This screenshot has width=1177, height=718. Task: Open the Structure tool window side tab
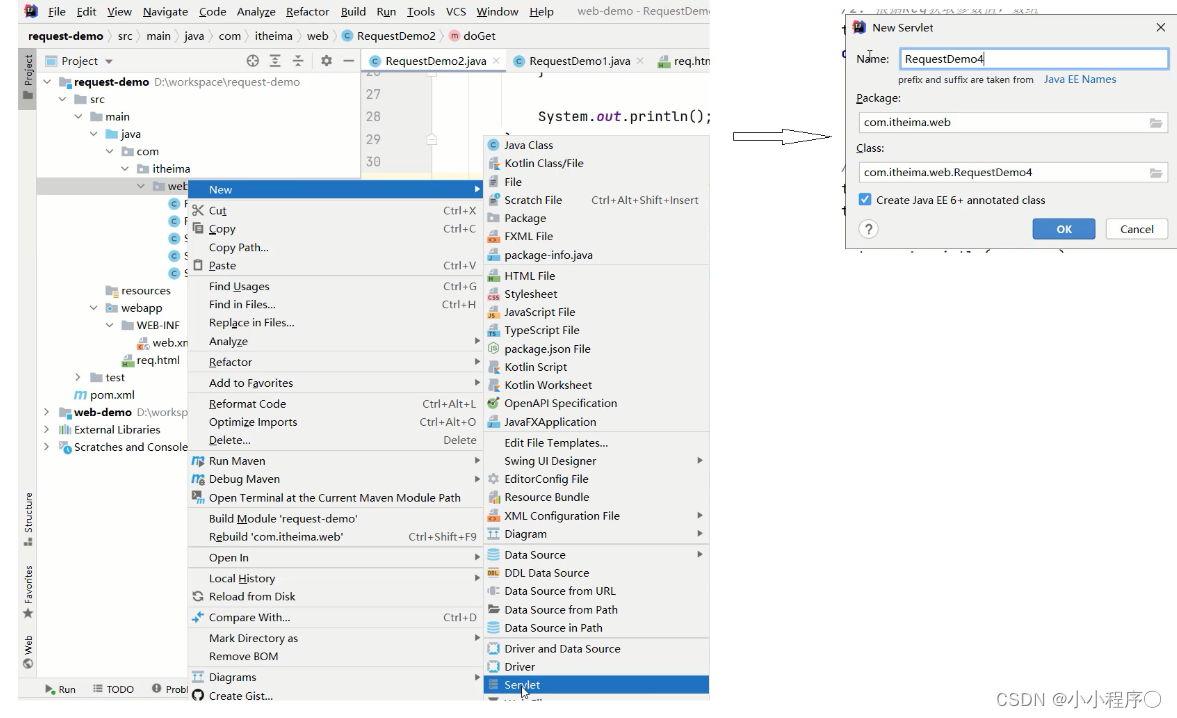pyautogui.click(x=28, y=519)
